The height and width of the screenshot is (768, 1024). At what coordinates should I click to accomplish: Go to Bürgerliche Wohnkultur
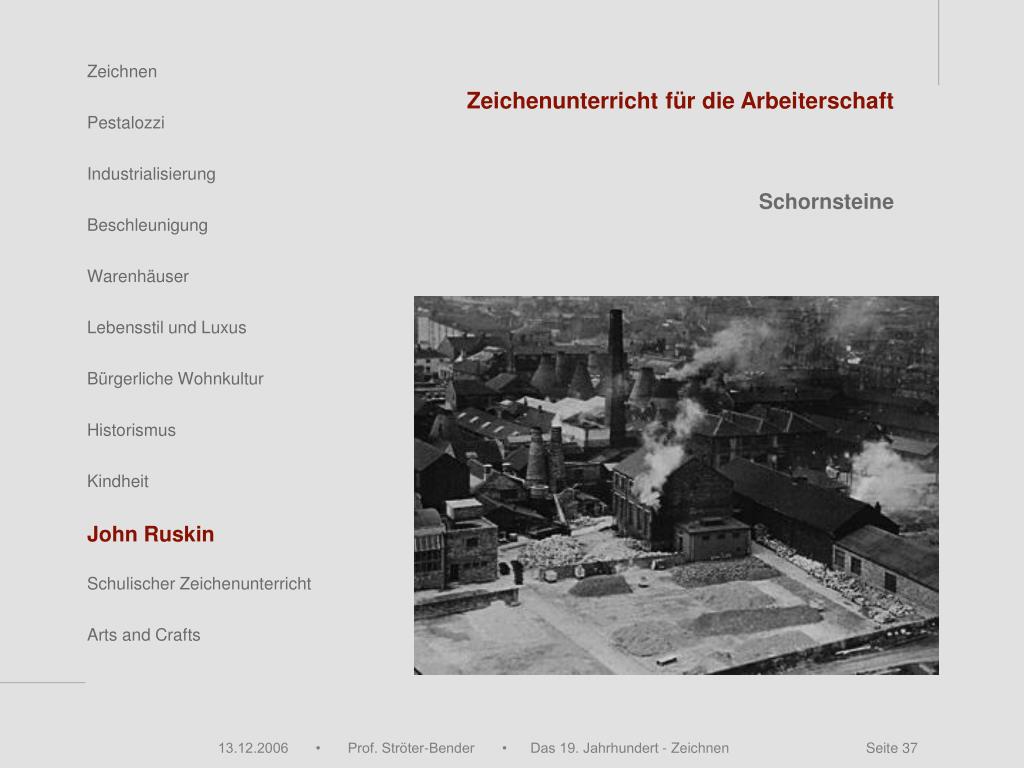[175, 379]
